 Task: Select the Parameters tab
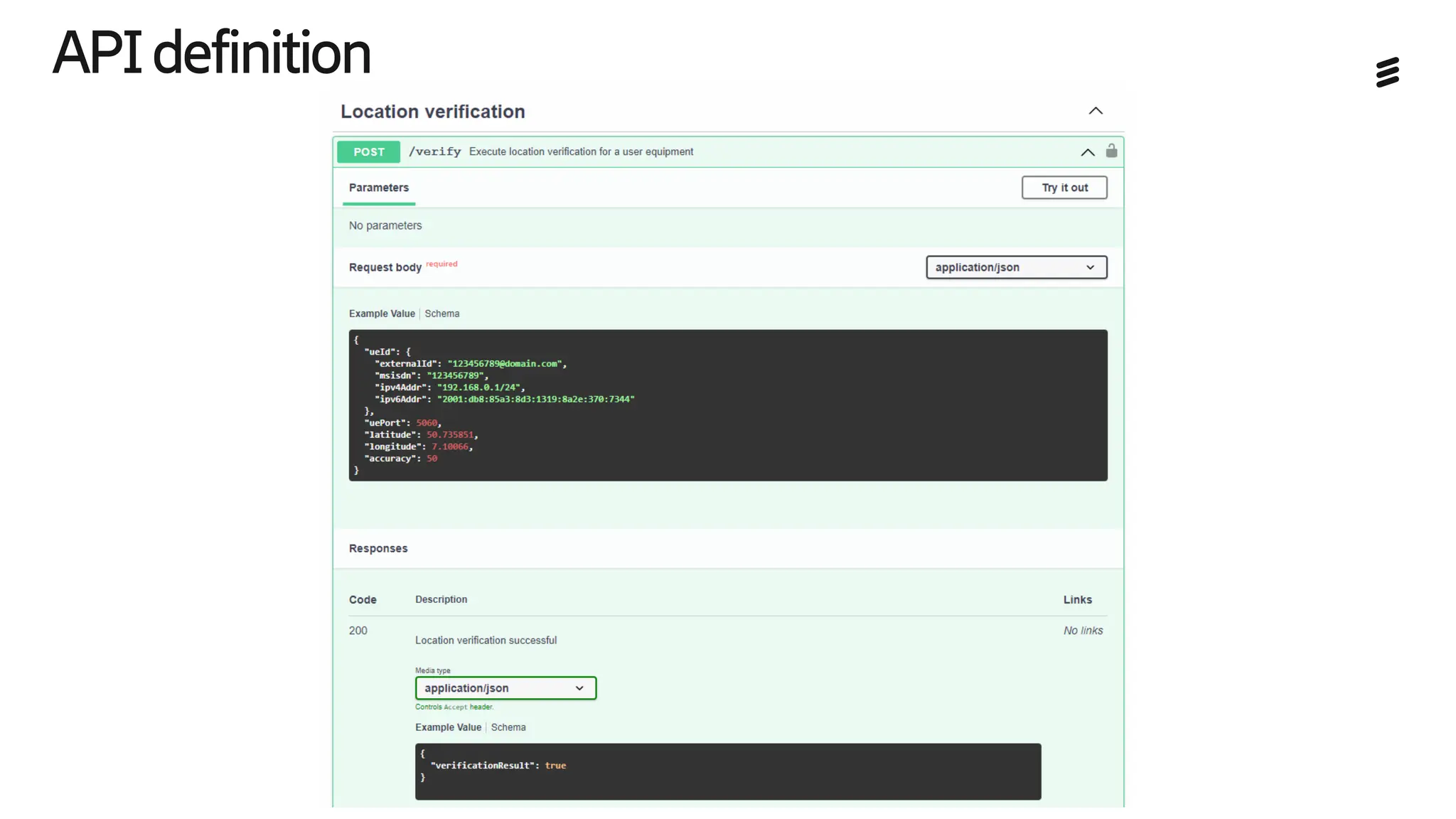[x=378, y=188]
